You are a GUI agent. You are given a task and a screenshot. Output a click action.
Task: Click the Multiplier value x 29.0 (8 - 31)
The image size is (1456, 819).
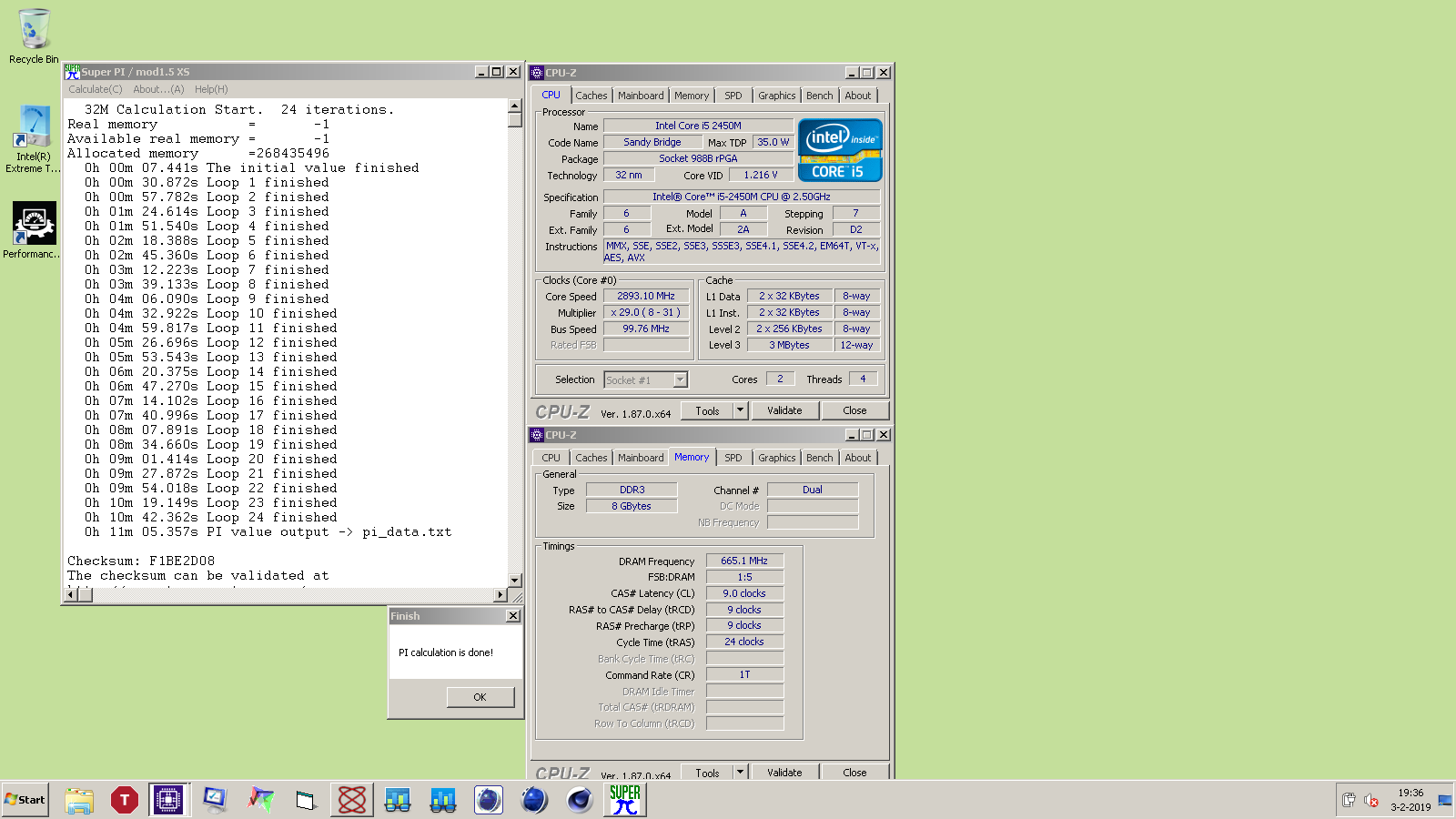click(x=646, y=312)
